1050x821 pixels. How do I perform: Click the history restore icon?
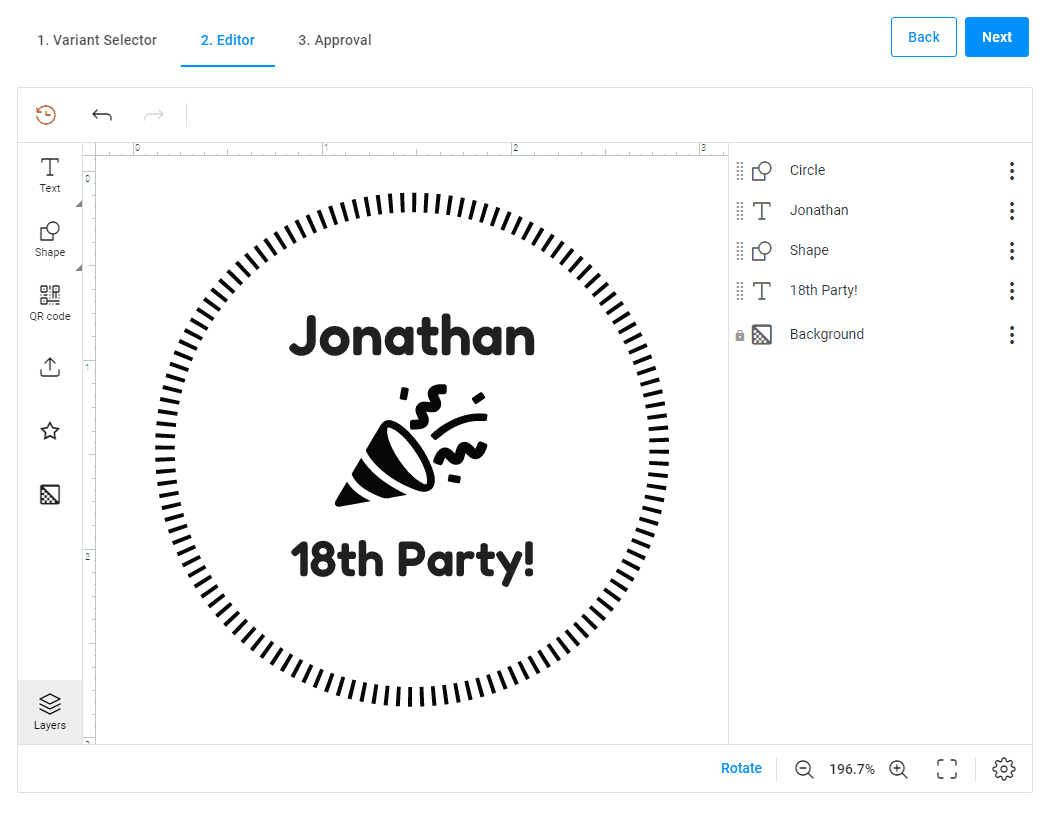point(46,115)
